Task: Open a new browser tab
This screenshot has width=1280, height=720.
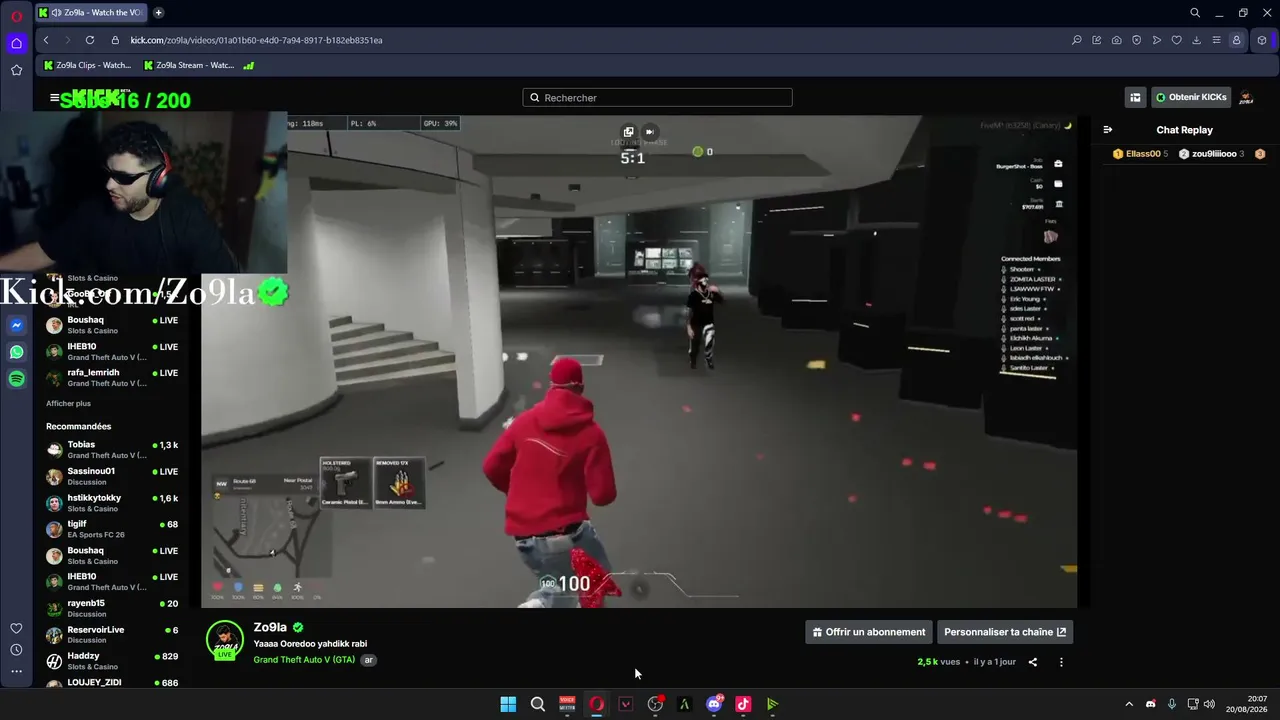Action: (x=158, y=13)
